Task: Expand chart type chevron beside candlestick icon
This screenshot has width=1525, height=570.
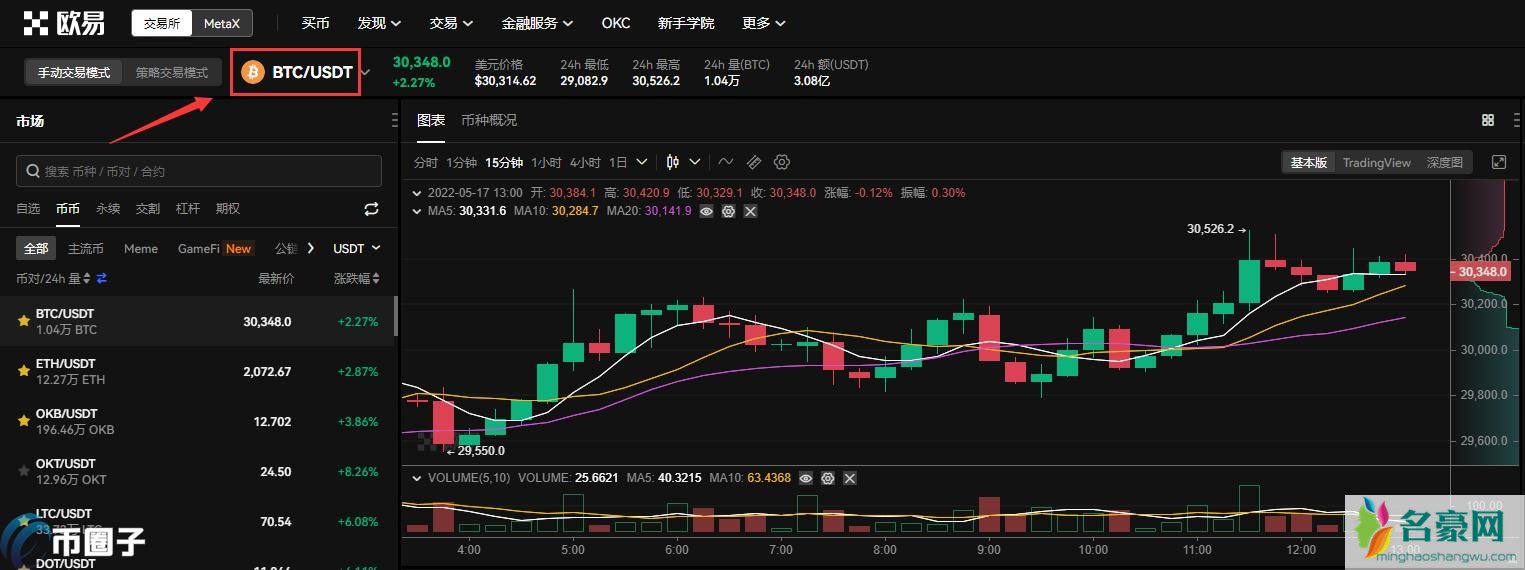Action: pyautogui.click(x=695, y=162)
